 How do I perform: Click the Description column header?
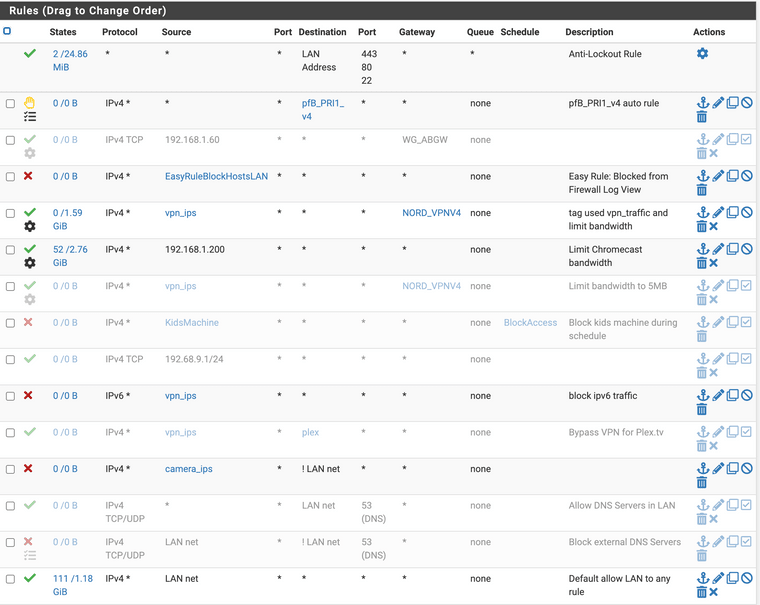(x=589, y=32)
